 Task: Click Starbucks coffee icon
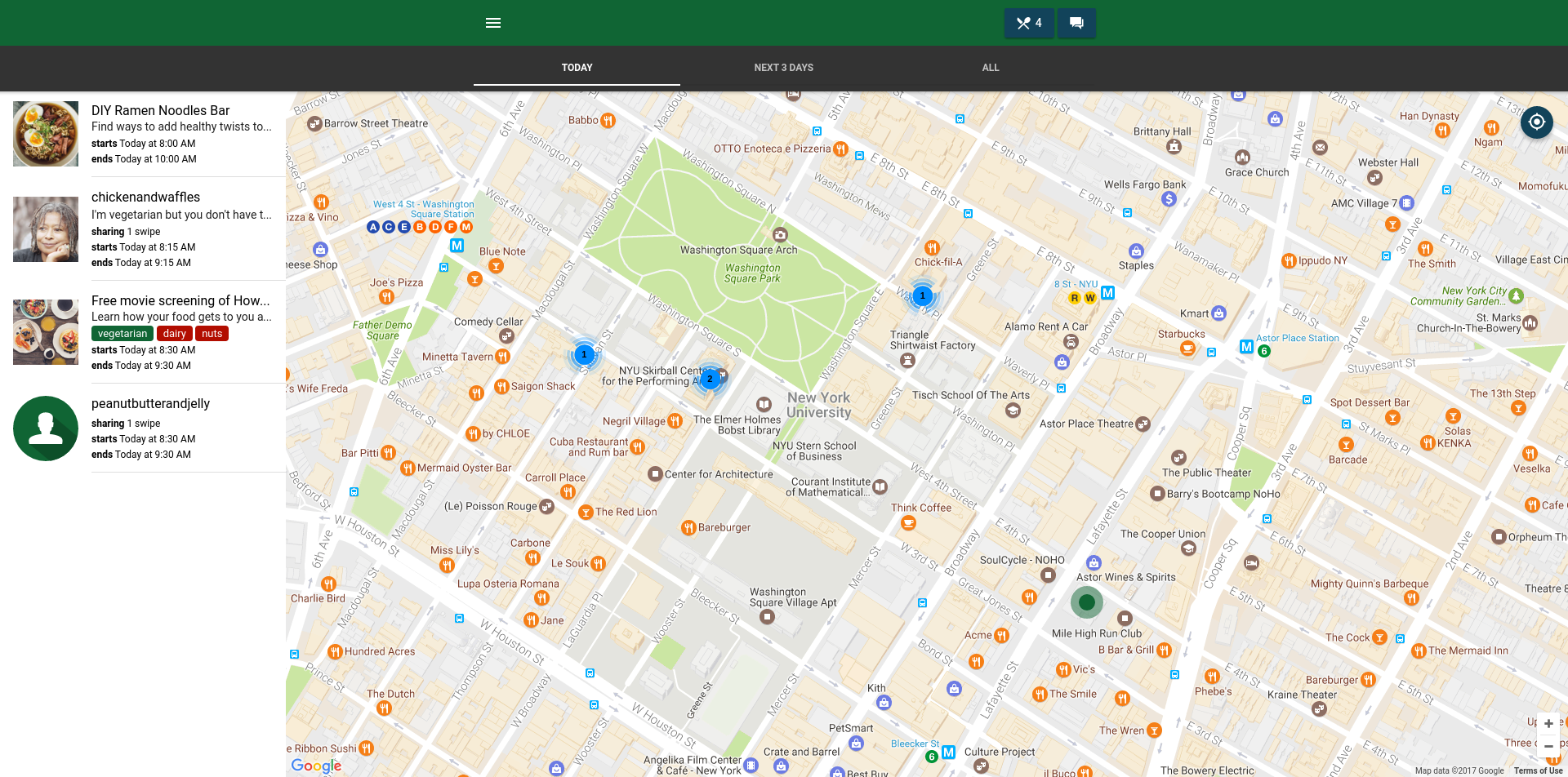click(1188, 349)
